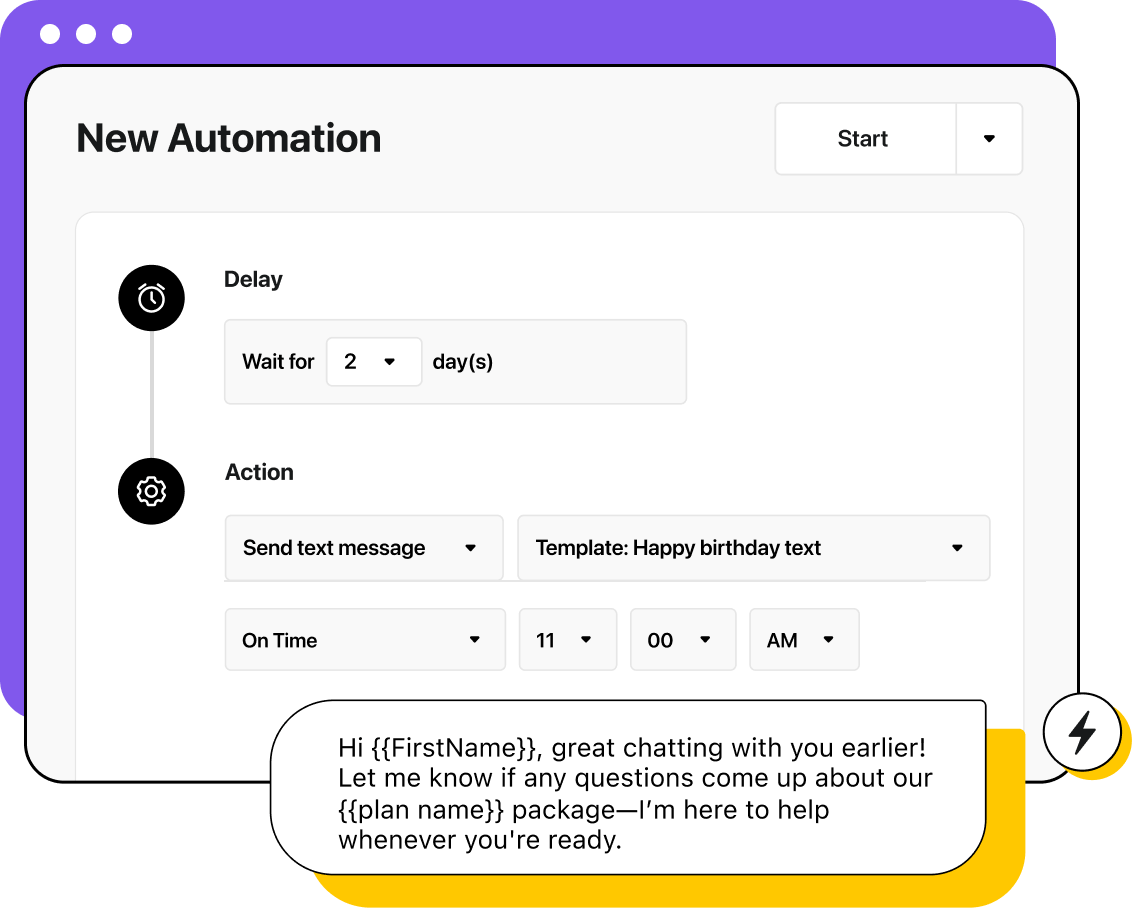
Task: Click the Start button
Action: point(866,139)
